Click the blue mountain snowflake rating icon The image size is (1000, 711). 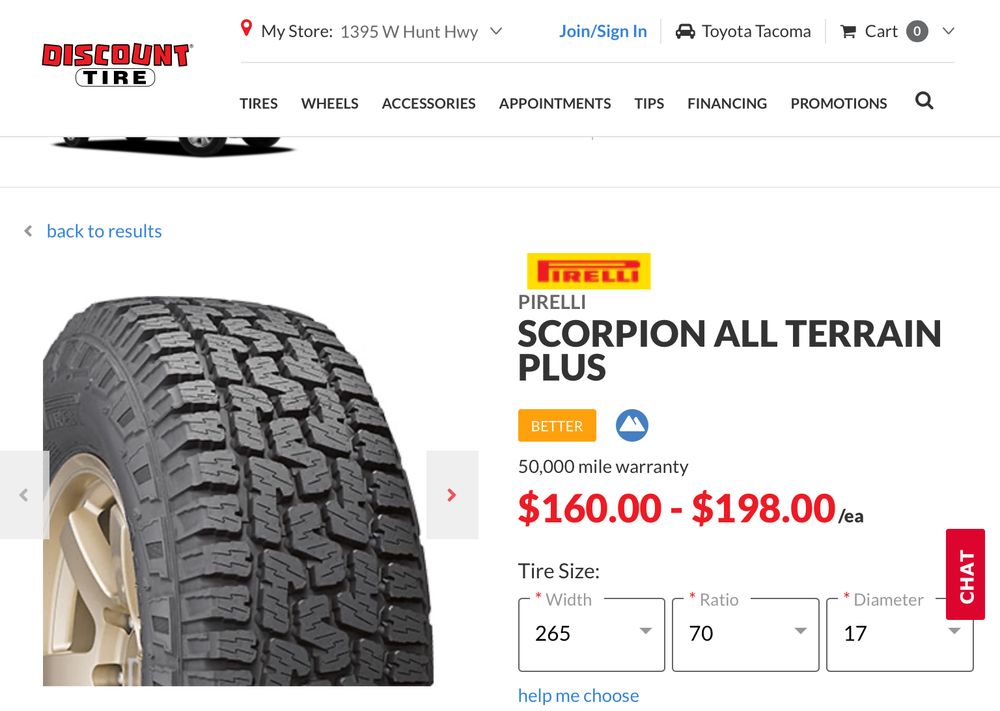(632, 425)
